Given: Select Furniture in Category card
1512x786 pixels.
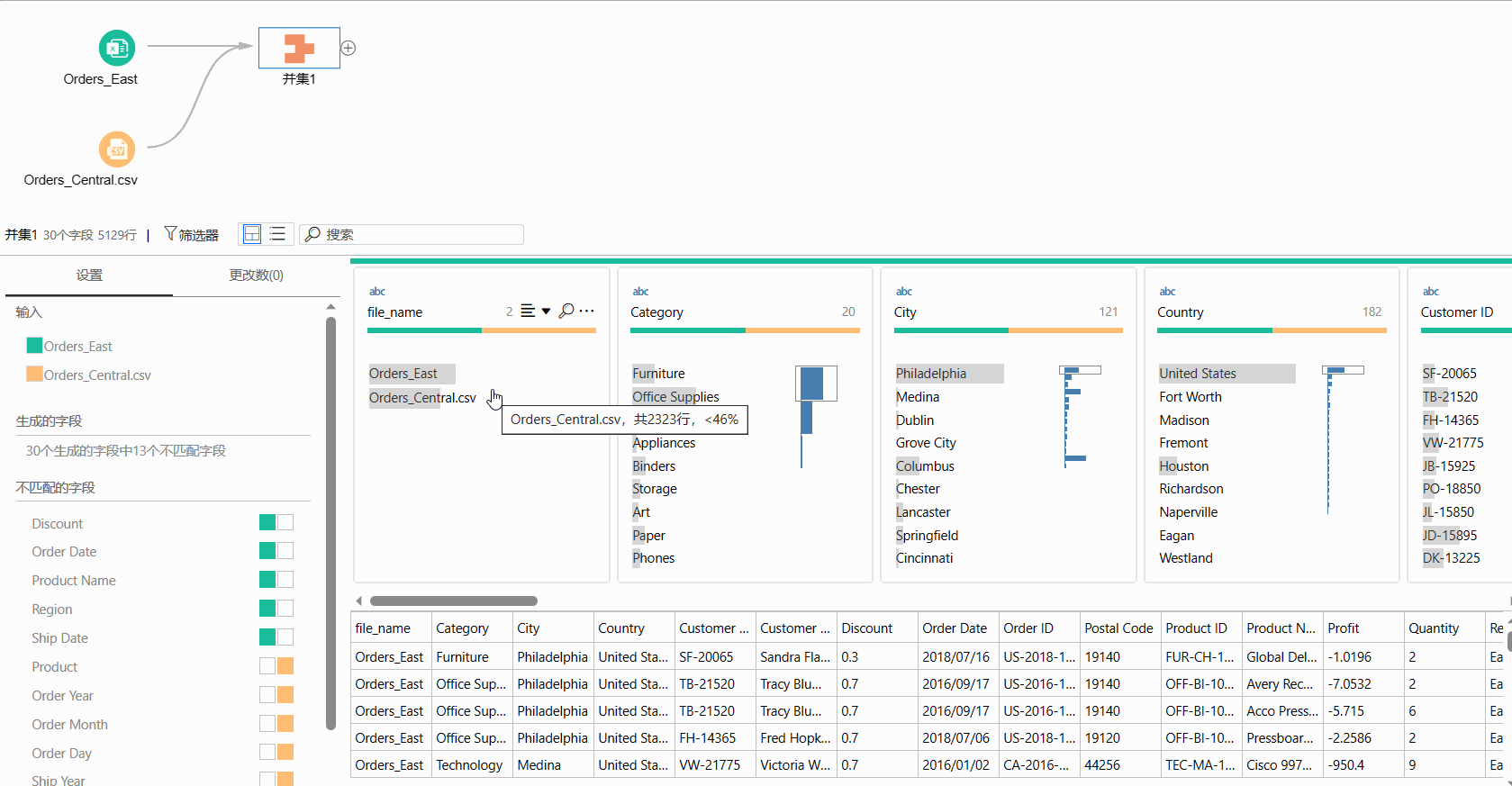Looking at the screenshot, I should 658,374.
